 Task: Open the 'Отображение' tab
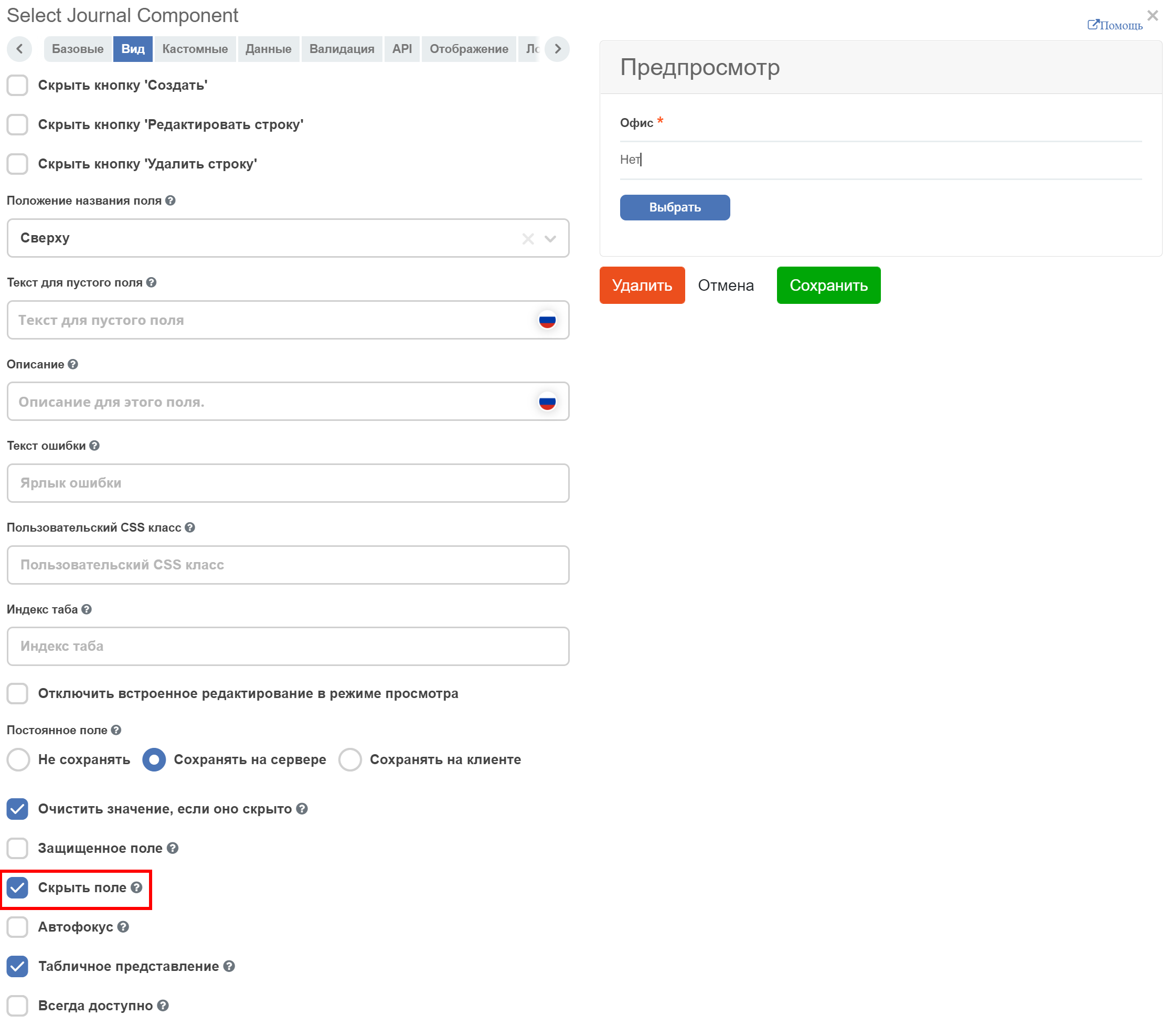(469, 49)
